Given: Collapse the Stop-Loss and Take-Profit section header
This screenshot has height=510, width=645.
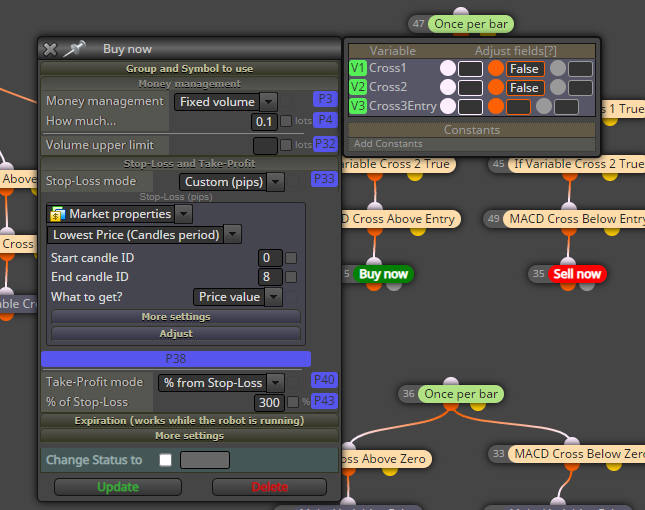Looking at the screenshot, I should click(x=189, y=164).
